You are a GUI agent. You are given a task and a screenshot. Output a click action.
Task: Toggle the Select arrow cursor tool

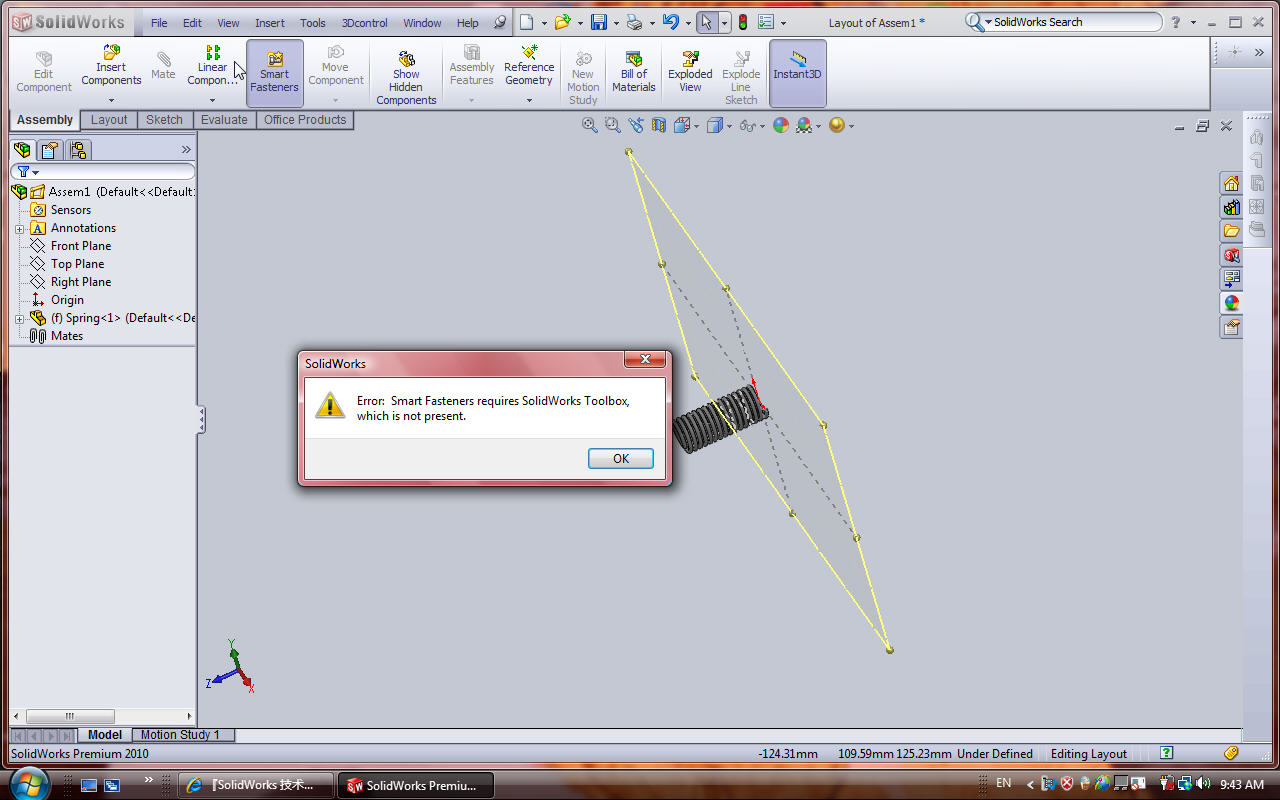705,22
